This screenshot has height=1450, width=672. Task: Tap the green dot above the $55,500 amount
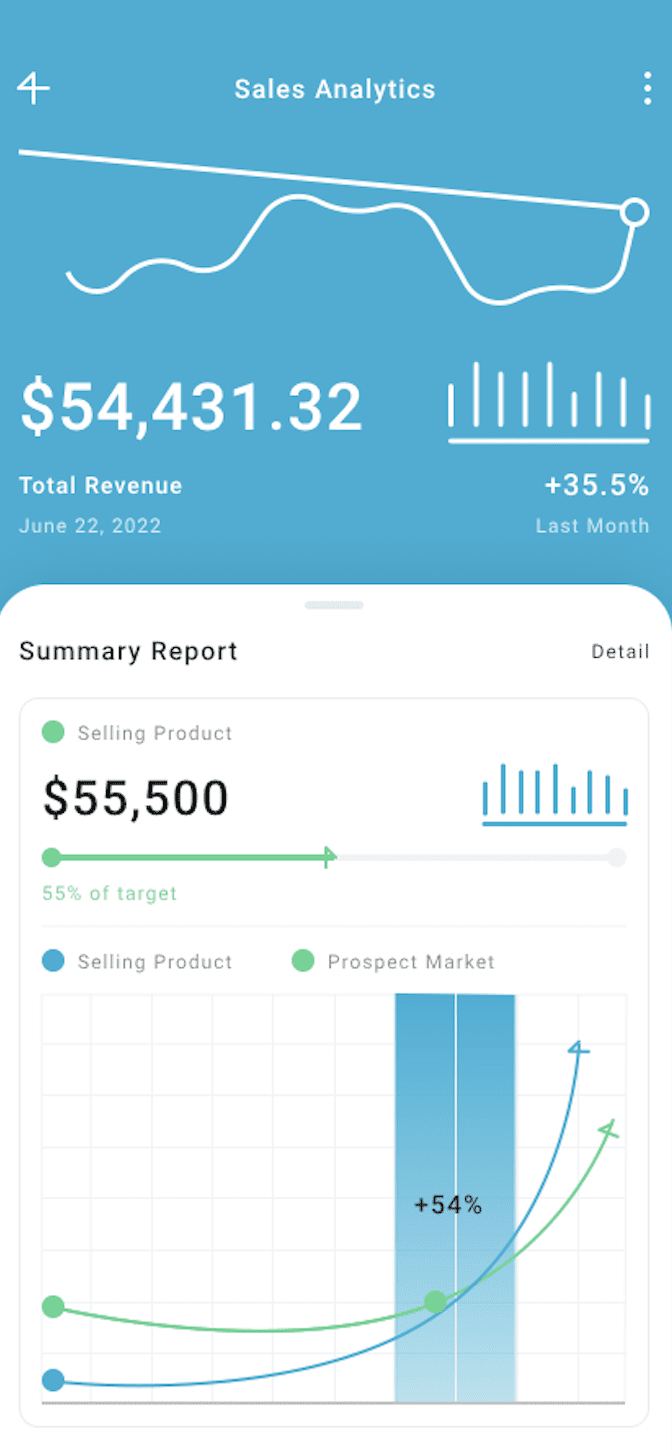point(53,733)
